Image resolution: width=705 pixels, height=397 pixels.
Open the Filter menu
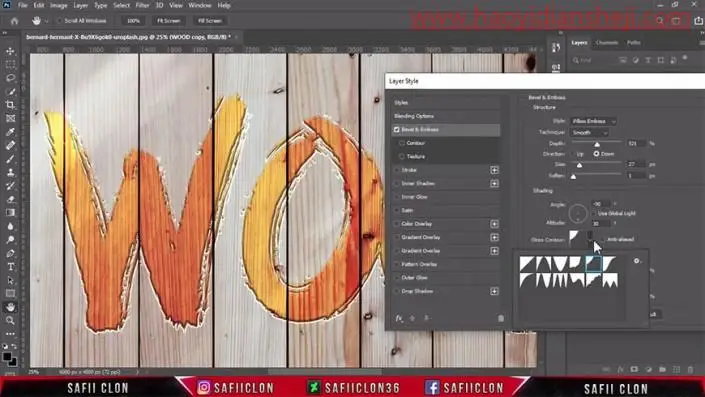[x=142, y=5]
